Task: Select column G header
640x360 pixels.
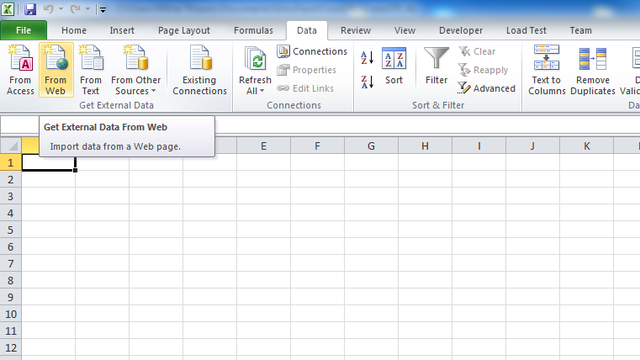Action: pos(371,146)
